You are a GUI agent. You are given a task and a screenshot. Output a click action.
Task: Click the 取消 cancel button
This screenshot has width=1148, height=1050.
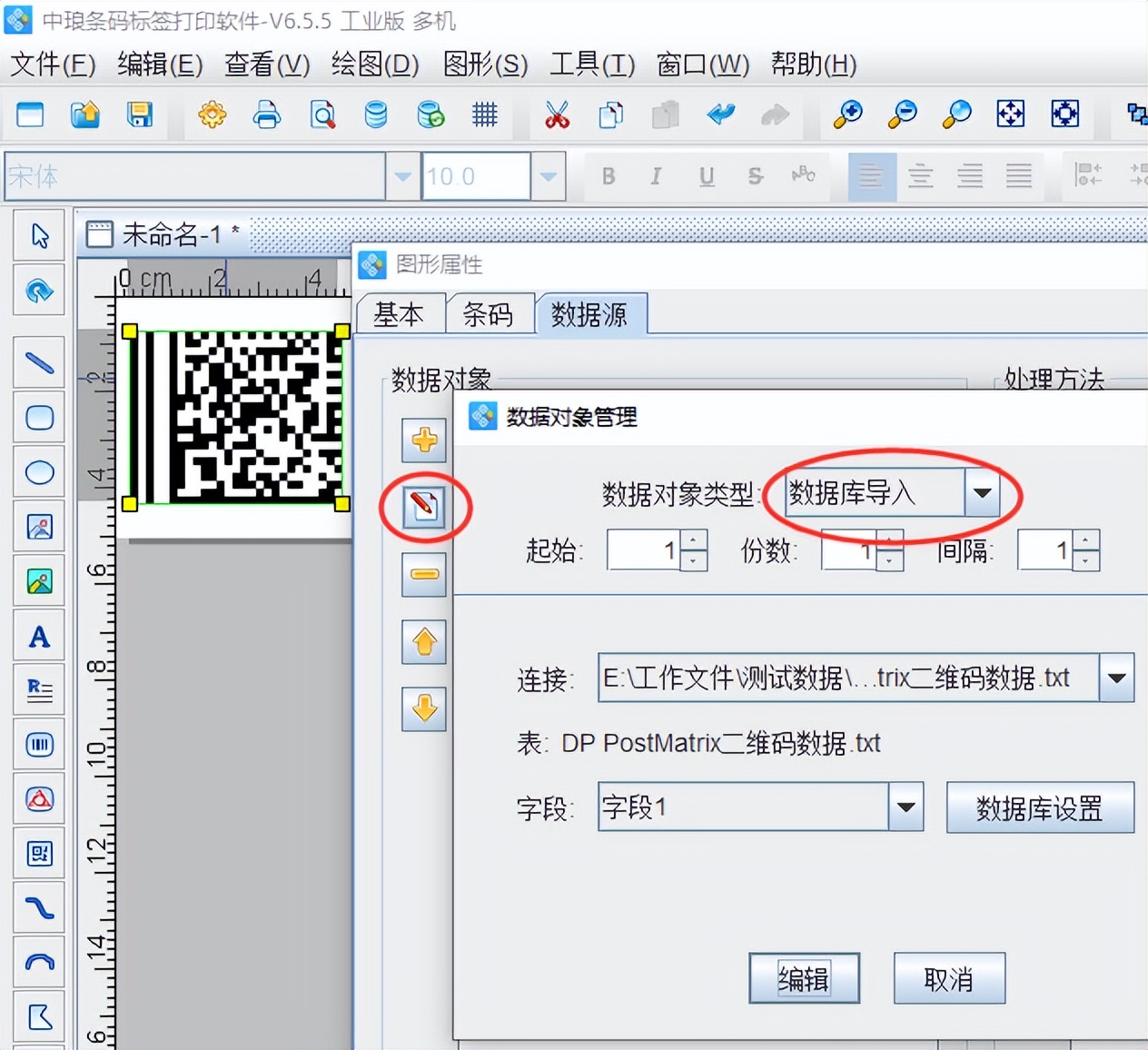click(949, 978)
